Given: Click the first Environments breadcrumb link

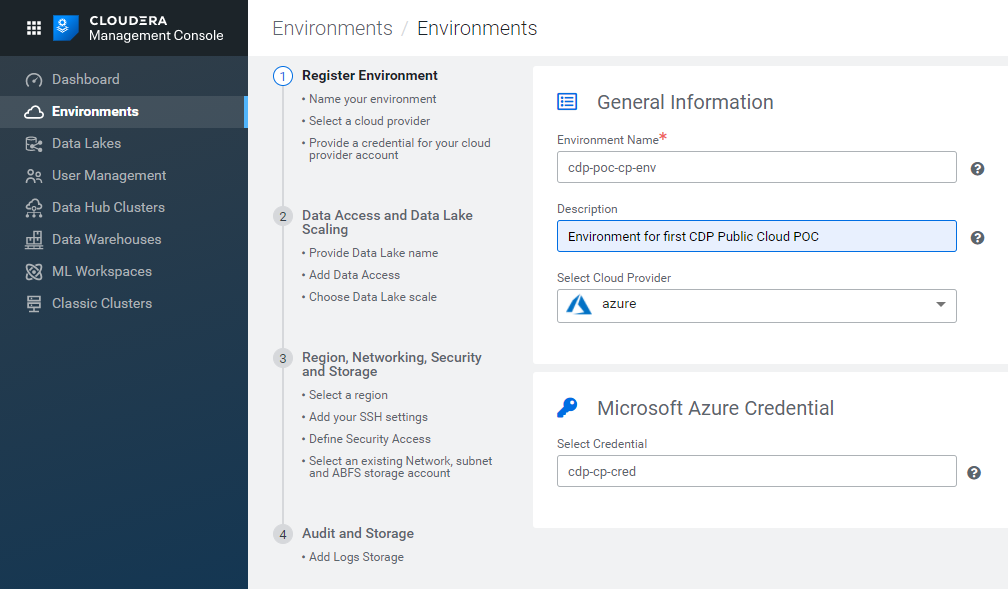Looking at the screenshot, I should tap(332, 28).
